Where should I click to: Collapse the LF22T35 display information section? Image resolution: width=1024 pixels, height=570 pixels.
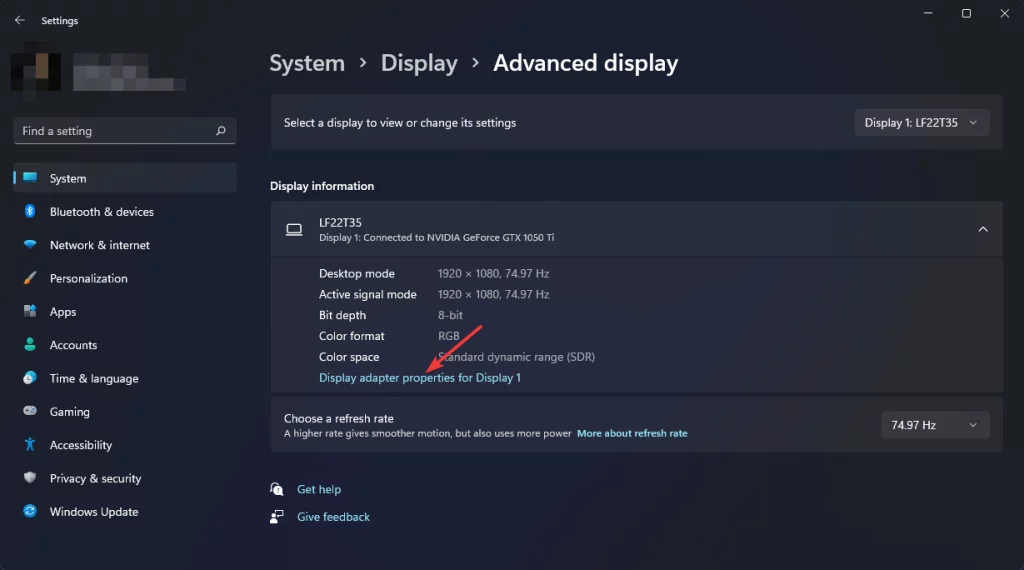983,229
